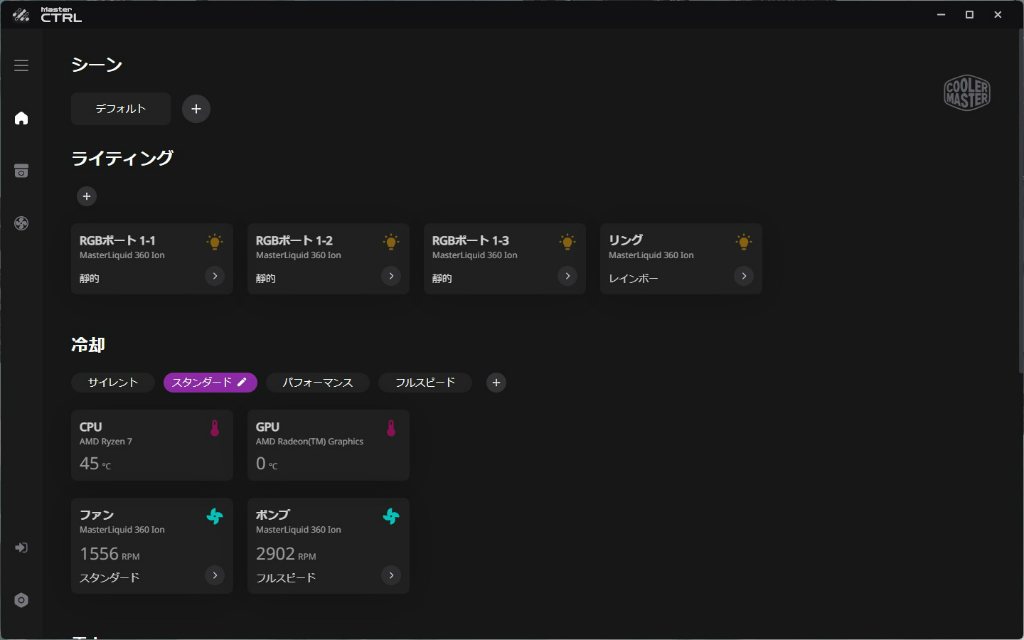Toggle the RGBポート 1-2 light bulb
Screen dimensions: 1024x640
391,242
